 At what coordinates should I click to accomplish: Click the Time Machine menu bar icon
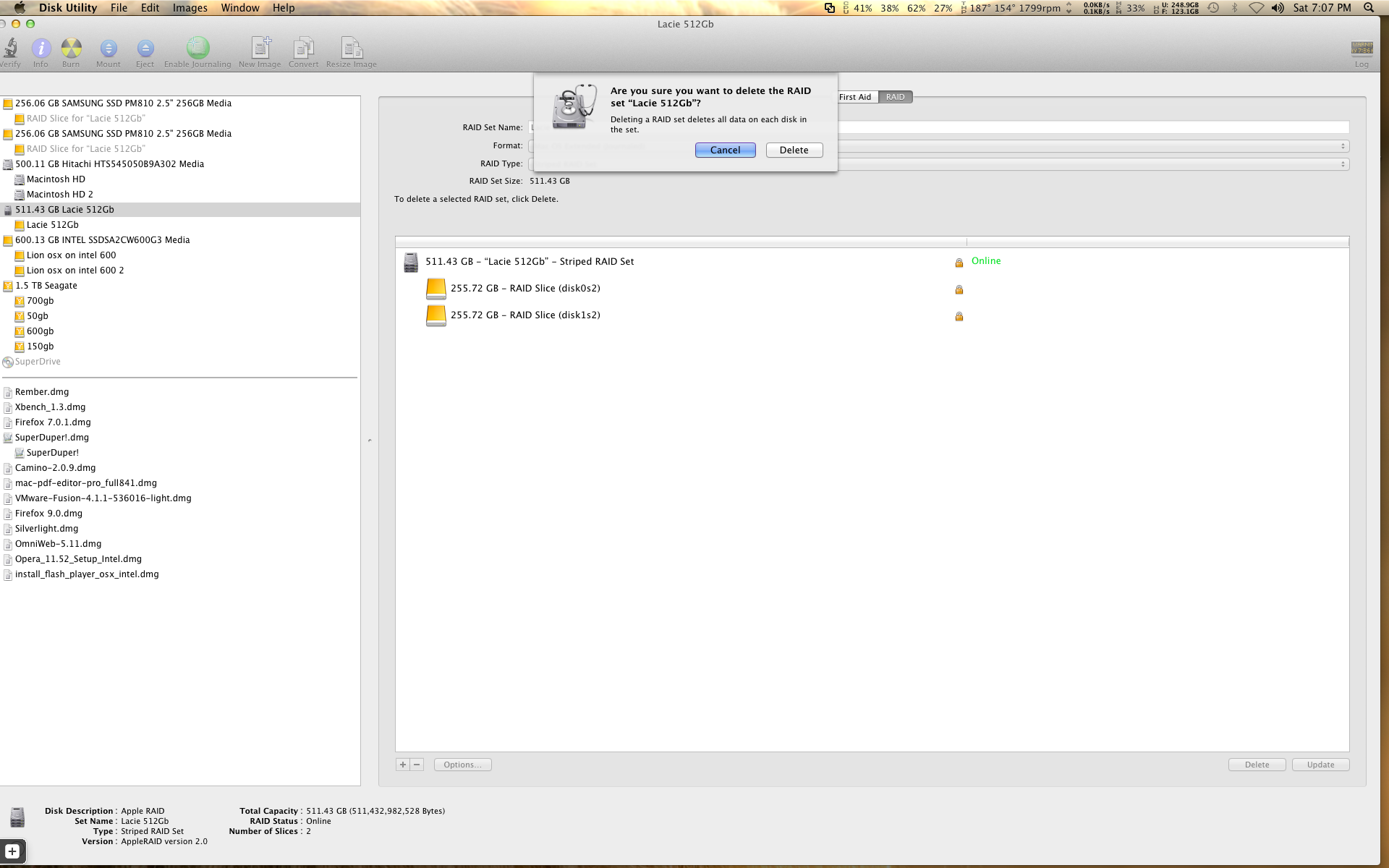point(1213,8)
